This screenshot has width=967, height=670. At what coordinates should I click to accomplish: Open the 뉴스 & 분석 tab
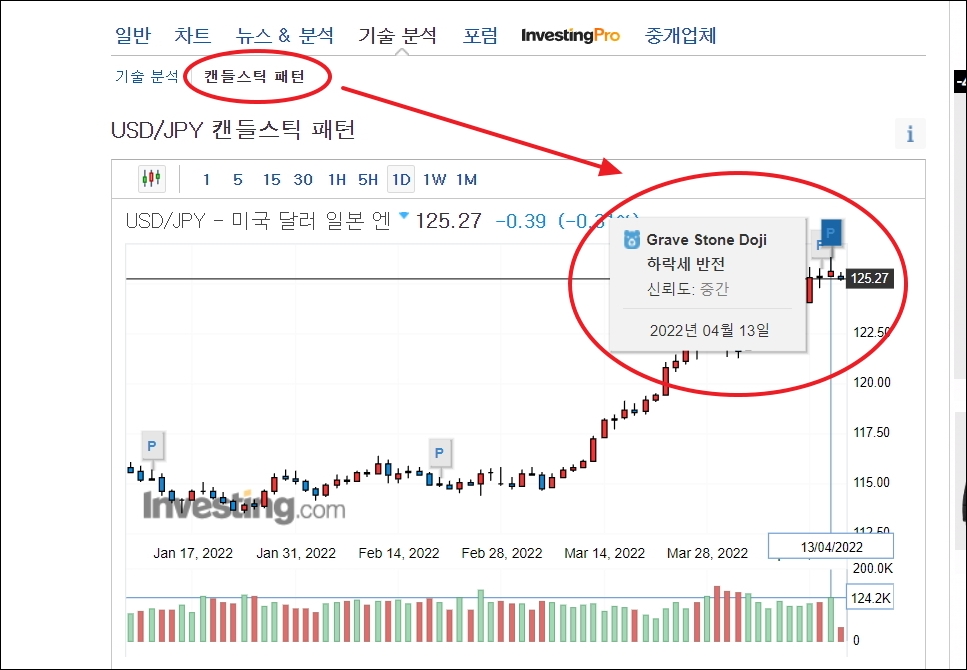click(x=284, y=35)
